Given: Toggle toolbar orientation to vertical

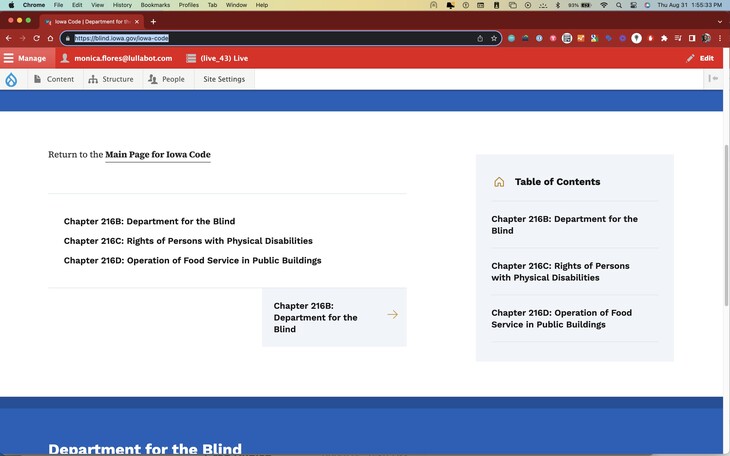Looking at the screenshot, I should coord(713,79).
